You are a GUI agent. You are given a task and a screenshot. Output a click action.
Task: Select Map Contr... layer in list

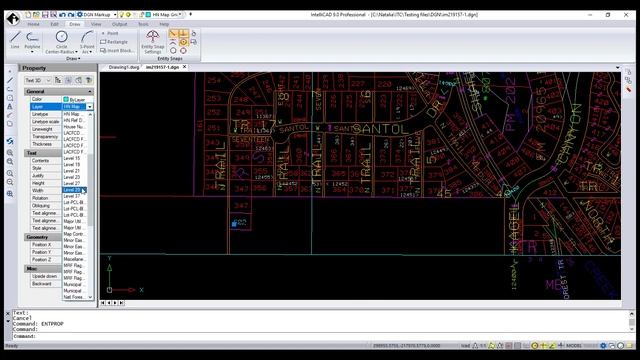pyautogui.click(x=75, y=234)
